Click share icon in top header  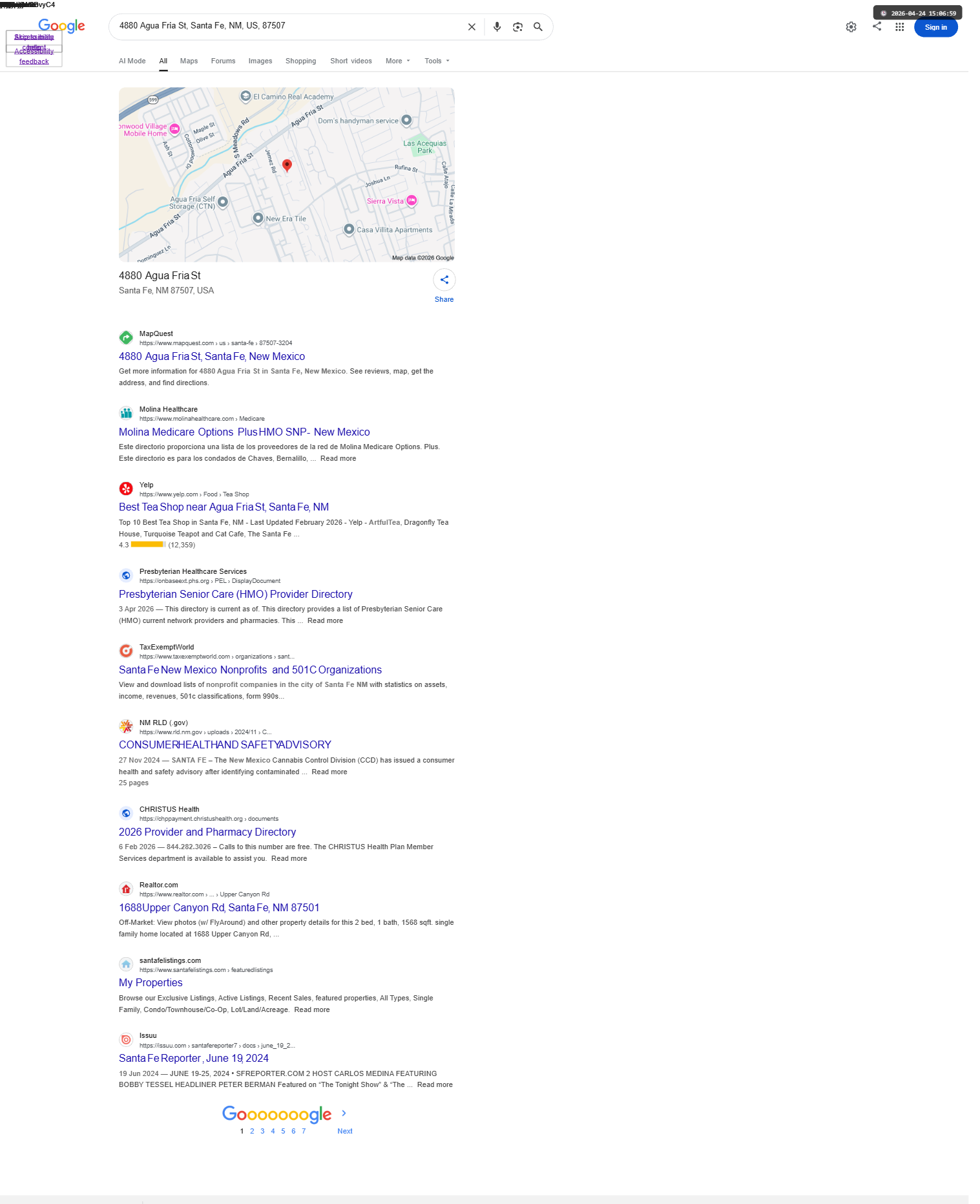(877, 26)
